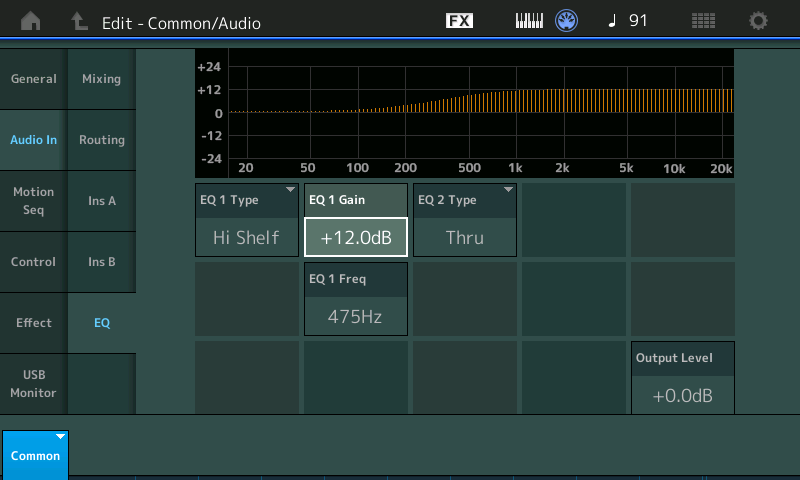This screenshot has width=800, height=480.
Task: Select the Output Level parameter
Action: click(x=682, y=378)
